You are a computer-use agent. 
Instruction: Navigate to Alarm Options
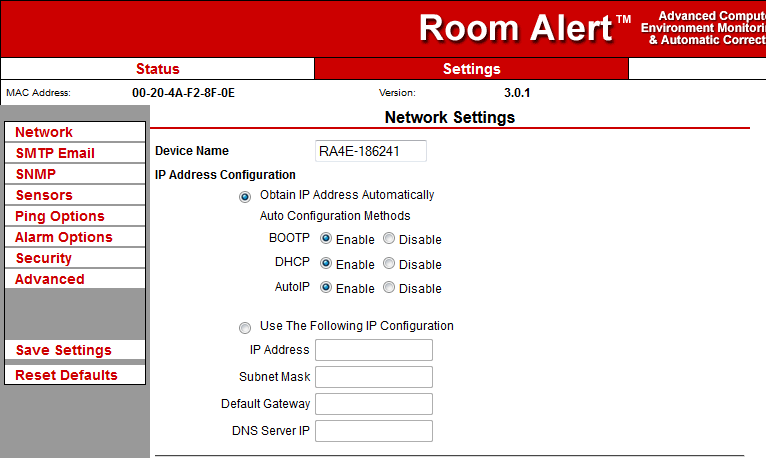(x=75, y=237)
